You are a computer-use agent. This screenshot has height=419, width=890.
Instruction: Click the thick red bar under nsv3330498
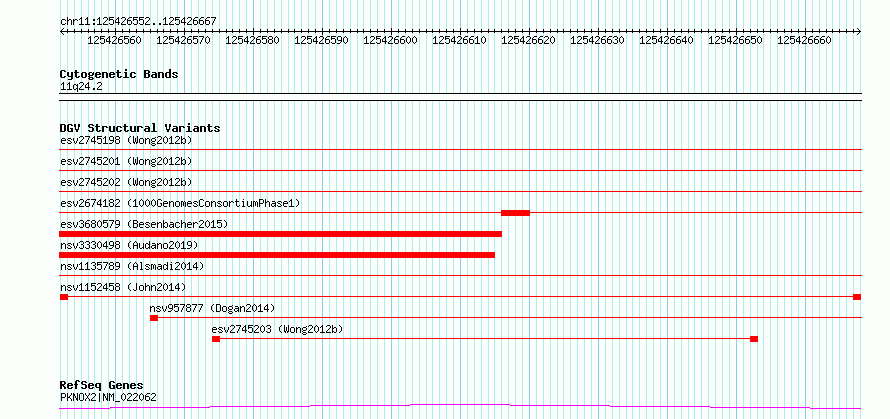277,255
